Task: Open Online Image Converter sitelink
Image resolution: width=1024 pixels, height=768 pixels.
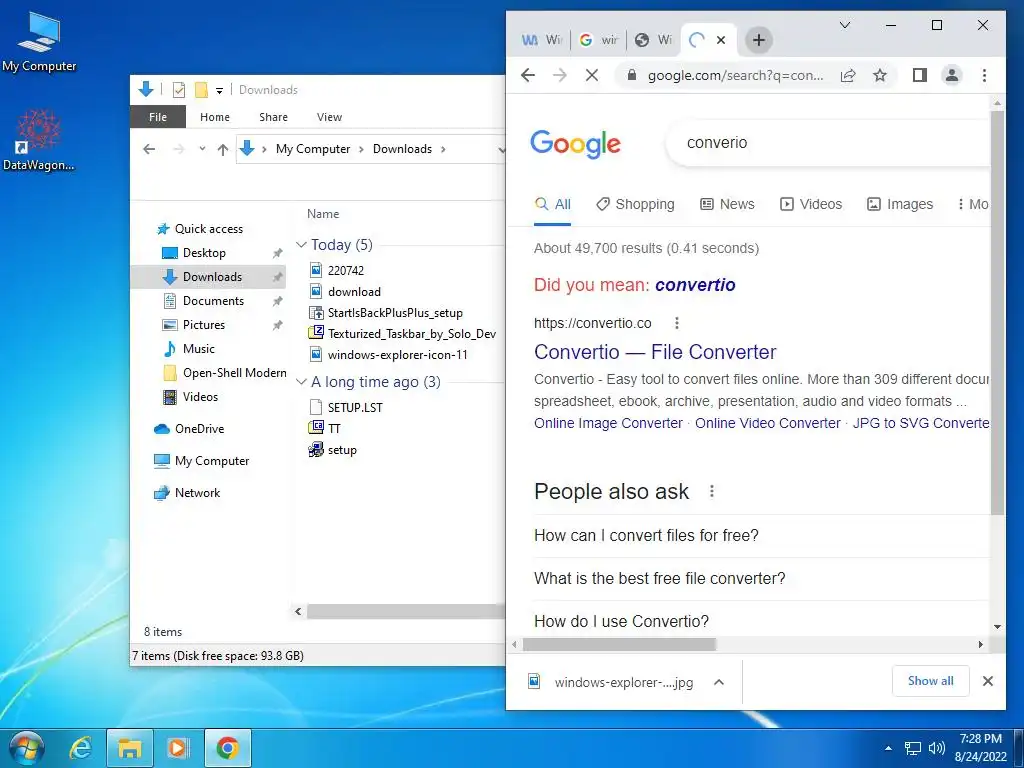Action: [x=608, y=423]
